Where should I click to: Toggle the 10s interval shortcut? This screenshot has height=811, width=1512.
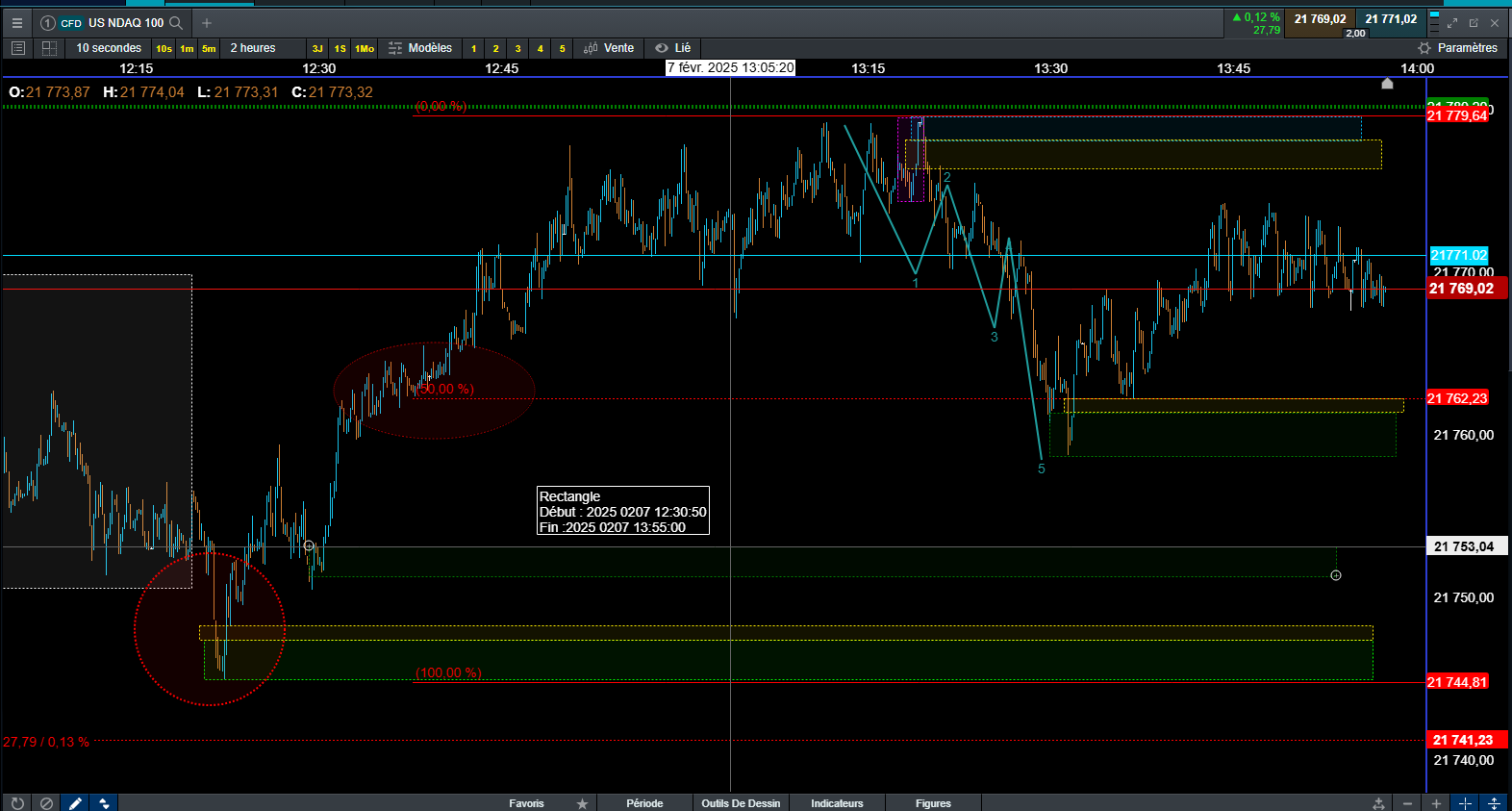point(164,48)
